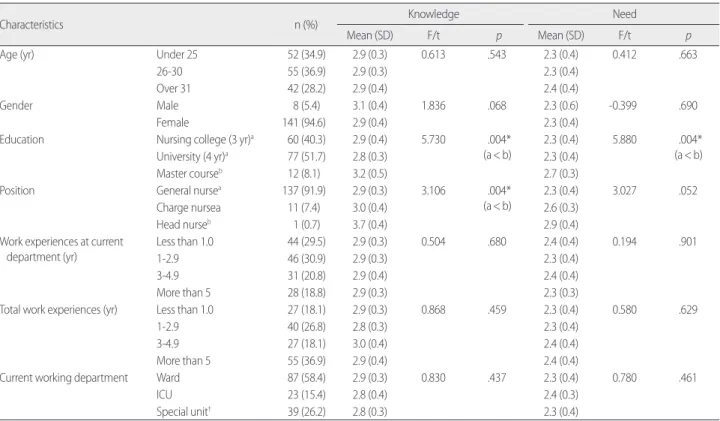Select the F/t value '1.836'
This screenshot has width=720, height=421.
433,106
